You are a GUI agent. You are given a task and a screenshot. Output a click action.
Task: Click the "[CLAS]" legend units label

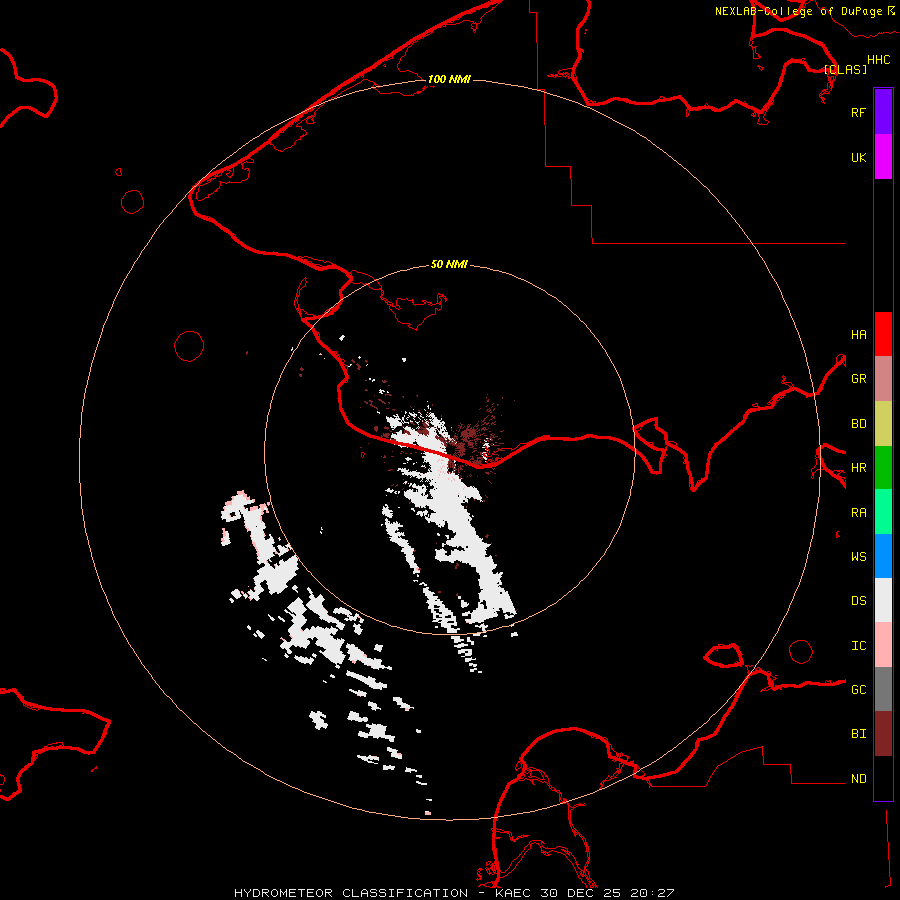(x=845, y=69)
